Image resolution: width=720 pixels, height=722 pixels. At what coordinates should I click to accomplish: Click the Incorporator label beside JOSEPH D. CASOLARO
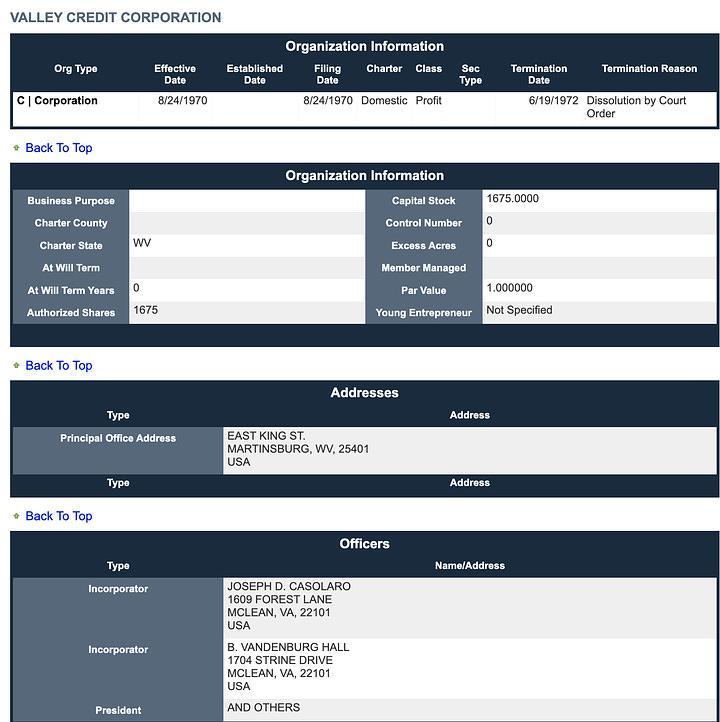[118, 589]
